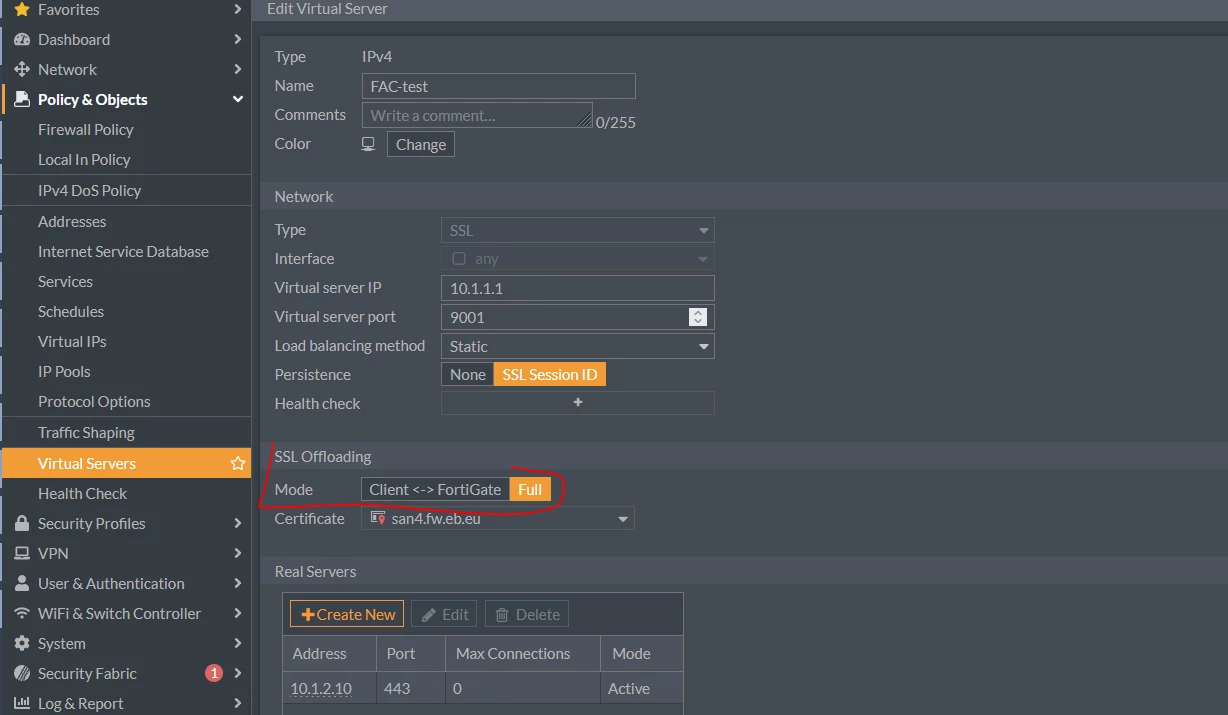Sort by Address column header
The image size is (1228, 715).
click(x=330, y=654)
